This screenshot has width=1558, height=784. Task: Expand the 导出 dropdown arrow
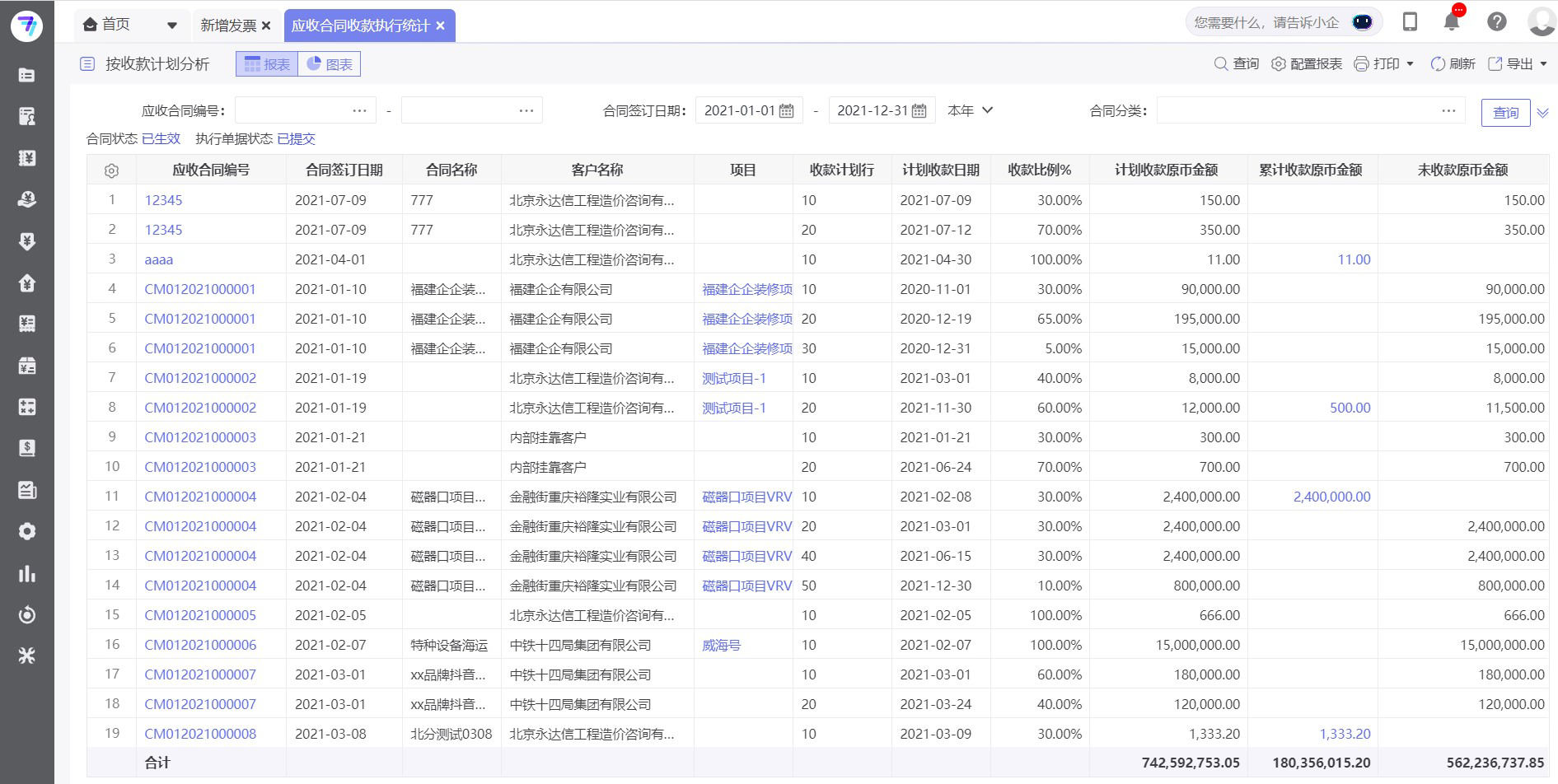1544,63
